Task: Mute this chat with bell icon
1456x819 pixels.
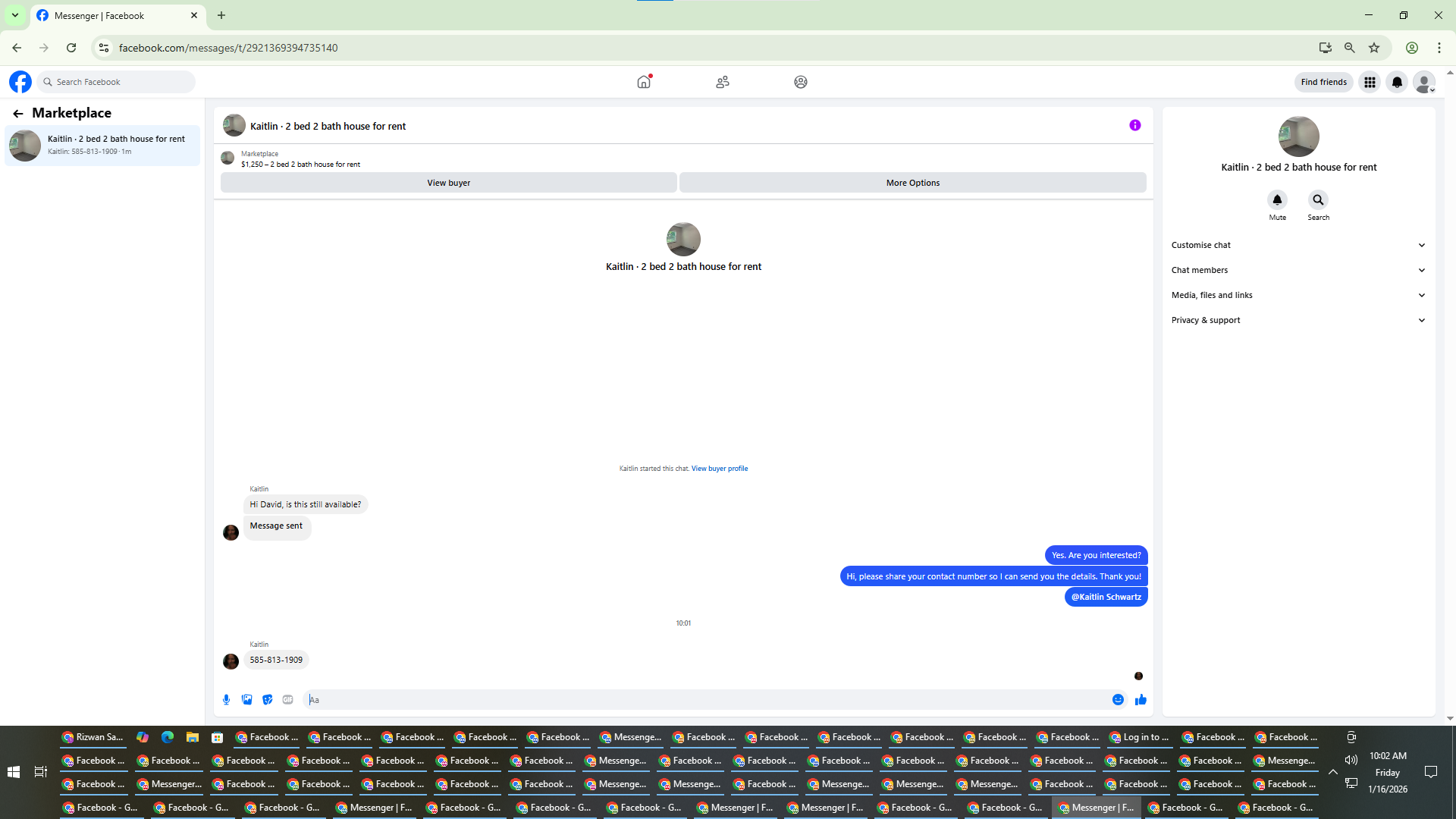Action: point(1277,200)
